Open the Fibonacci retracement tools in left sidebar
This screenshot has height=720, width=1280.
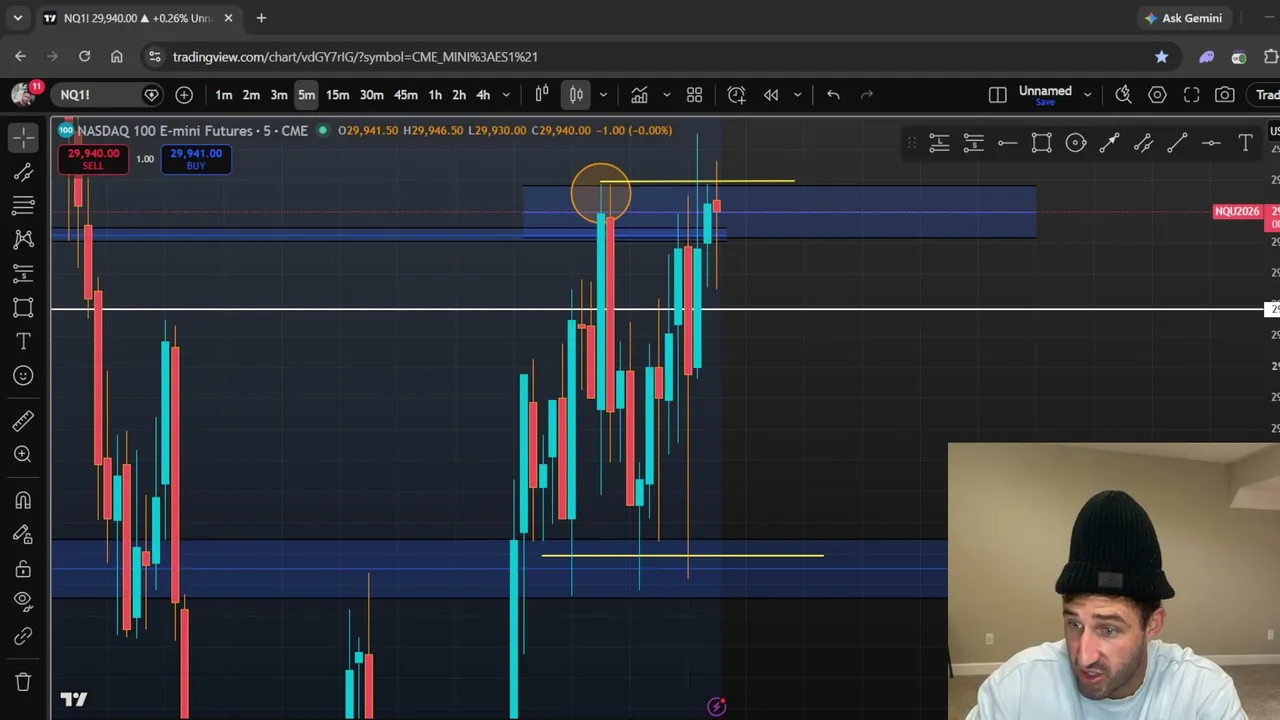[x=23, y=205]
